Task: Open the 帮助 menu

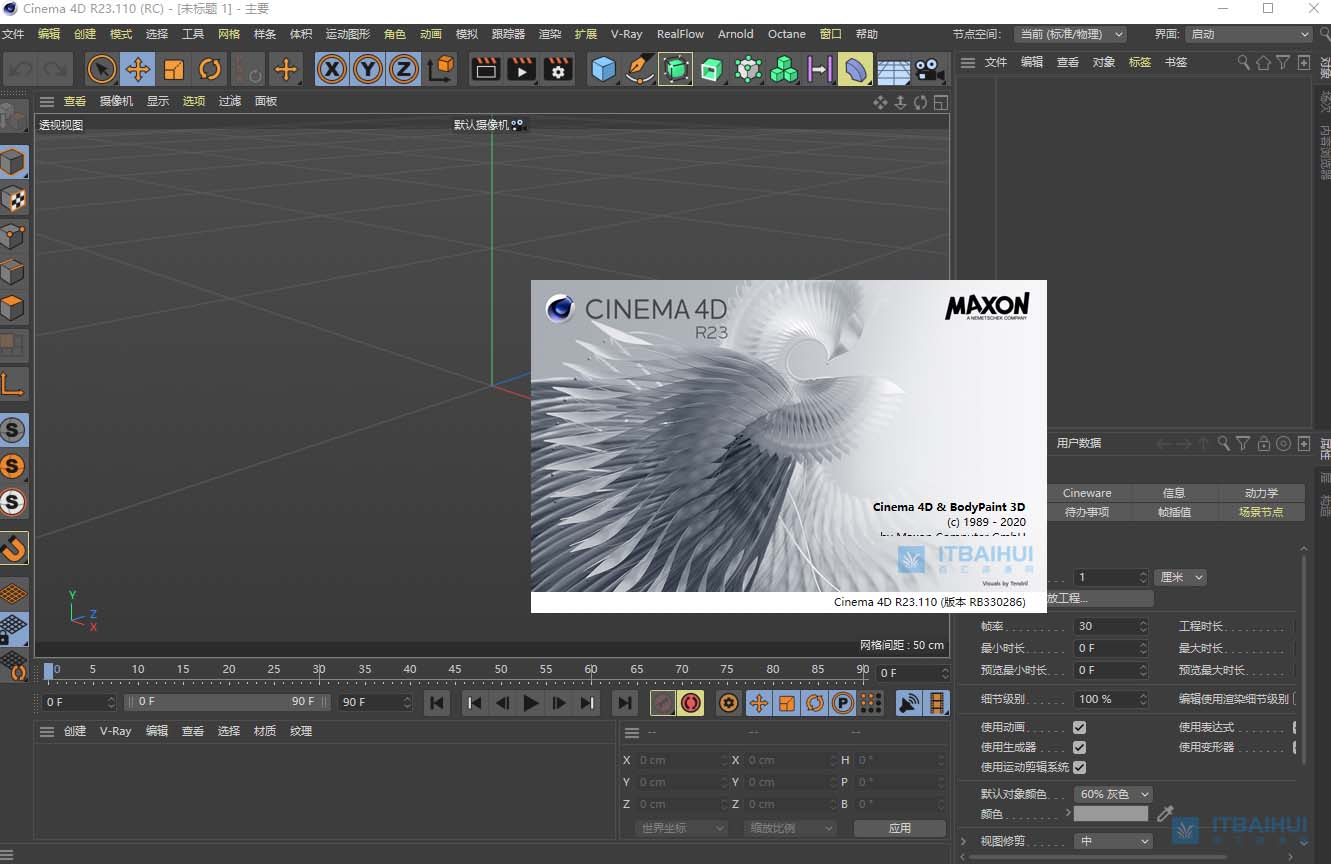Action: click(867, 34)
